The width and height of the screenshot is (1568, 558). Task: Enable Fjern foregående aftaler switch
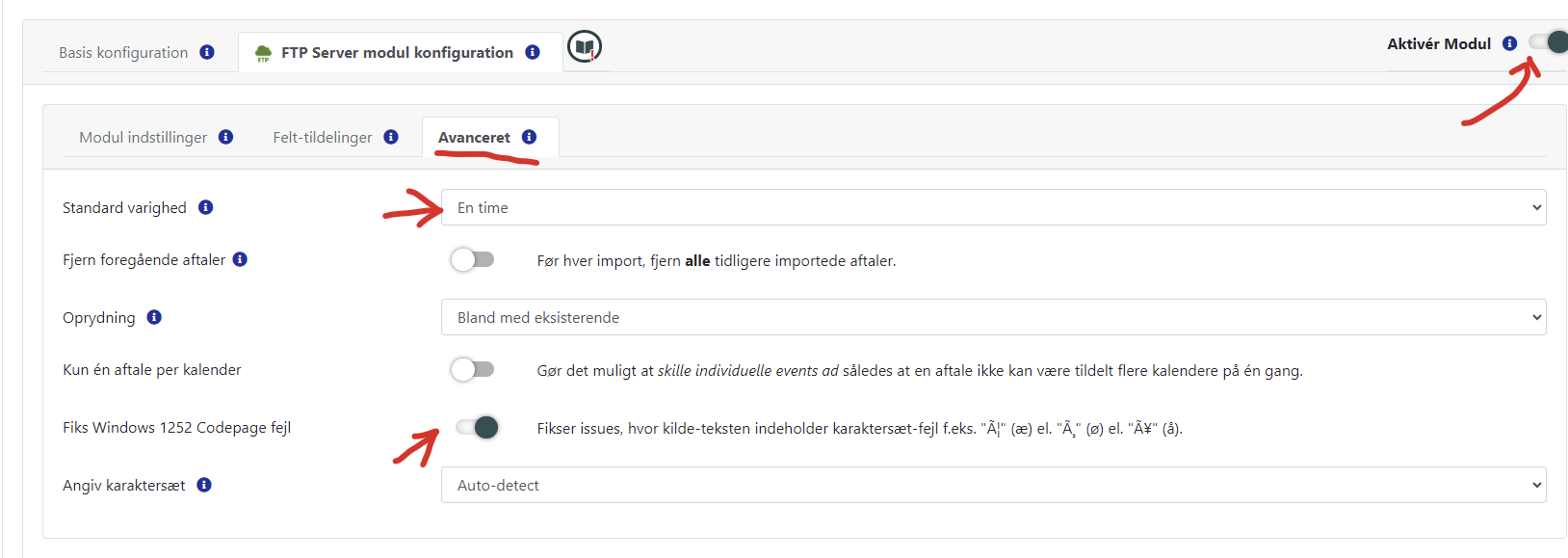pyautogui.click(x=473, y=259)
